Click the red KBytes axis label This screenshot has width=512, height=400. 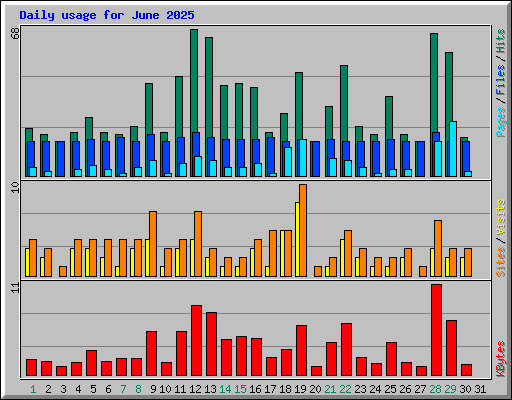[x=500, y=359]
